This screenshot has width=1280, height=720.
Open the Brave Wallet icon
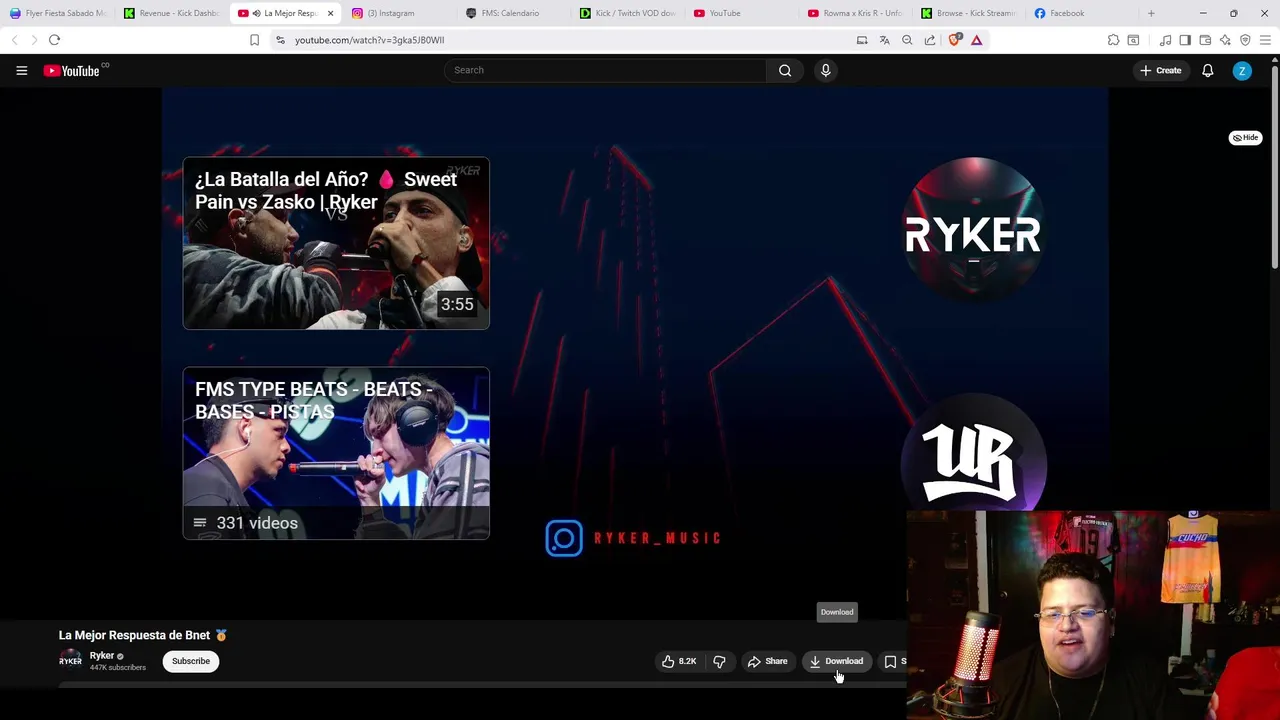[1205, 40]
